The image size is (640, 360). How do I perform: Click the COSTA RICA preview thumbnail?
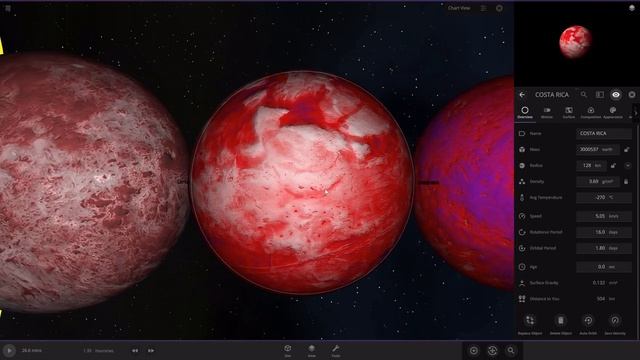pyautogui.click(x=576, y=42)
